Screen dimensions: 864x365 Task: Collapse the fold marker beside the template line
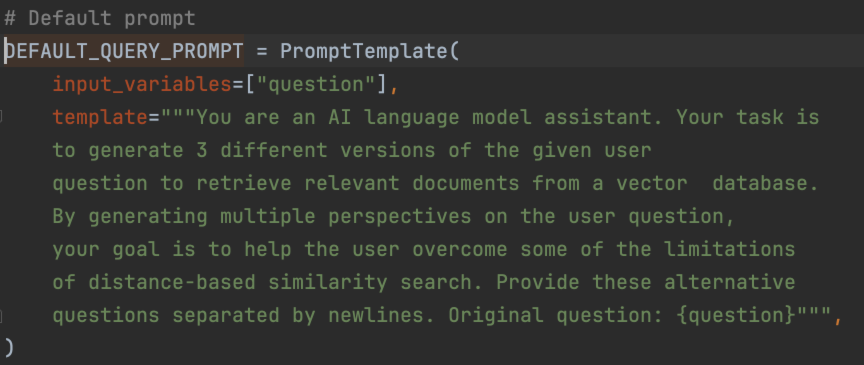[x=2, y=117]
